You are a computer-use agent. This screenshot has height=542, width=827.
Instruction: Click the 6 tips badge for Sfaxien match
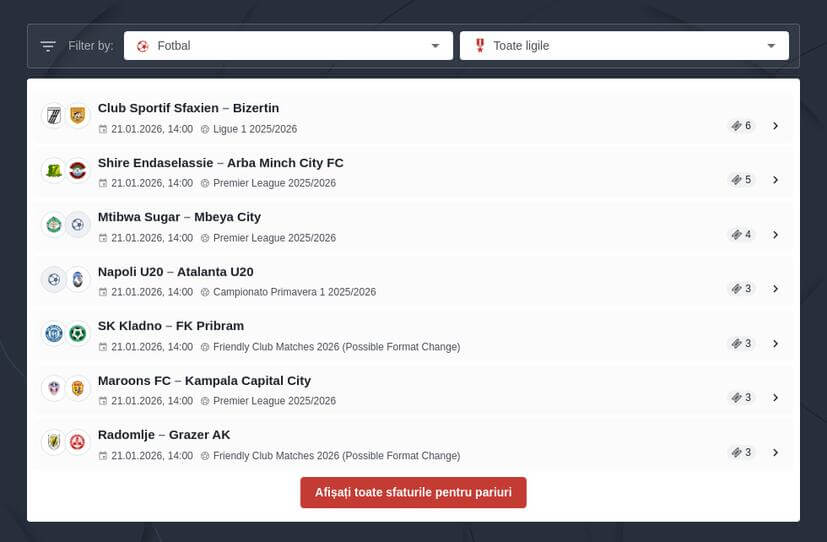point(741,126)
